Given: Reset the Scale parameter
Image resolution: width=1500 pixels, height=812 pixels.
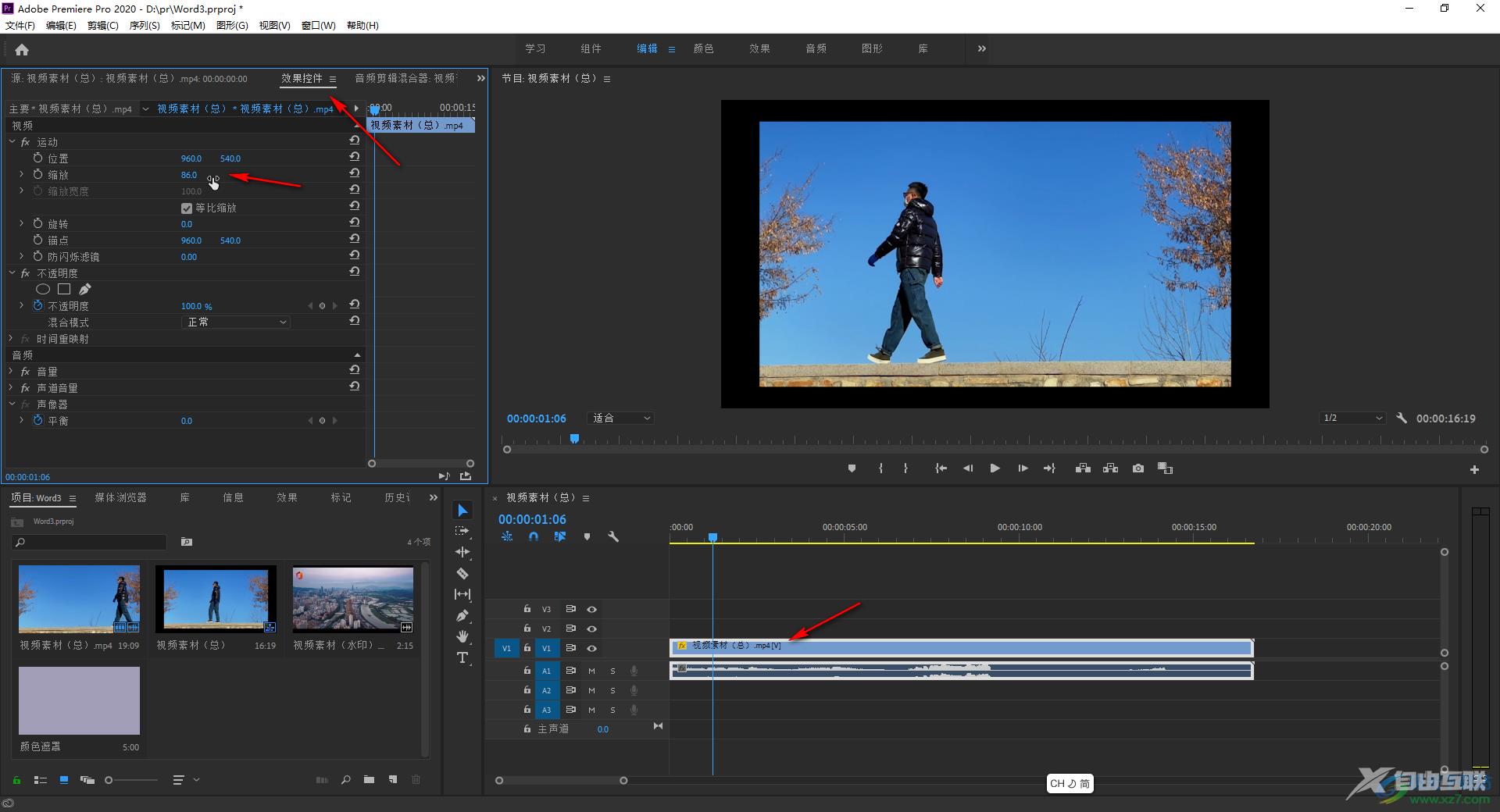Looking at the screenshot, I should [354, 173].
